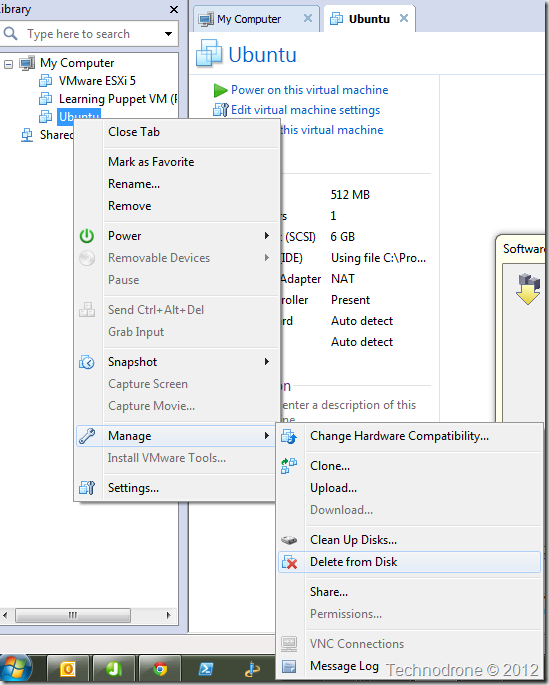Viewport: 549px width, 685px height.
Task: Click the VMware ESXi 5 VM icon
Action: point(45,81)
